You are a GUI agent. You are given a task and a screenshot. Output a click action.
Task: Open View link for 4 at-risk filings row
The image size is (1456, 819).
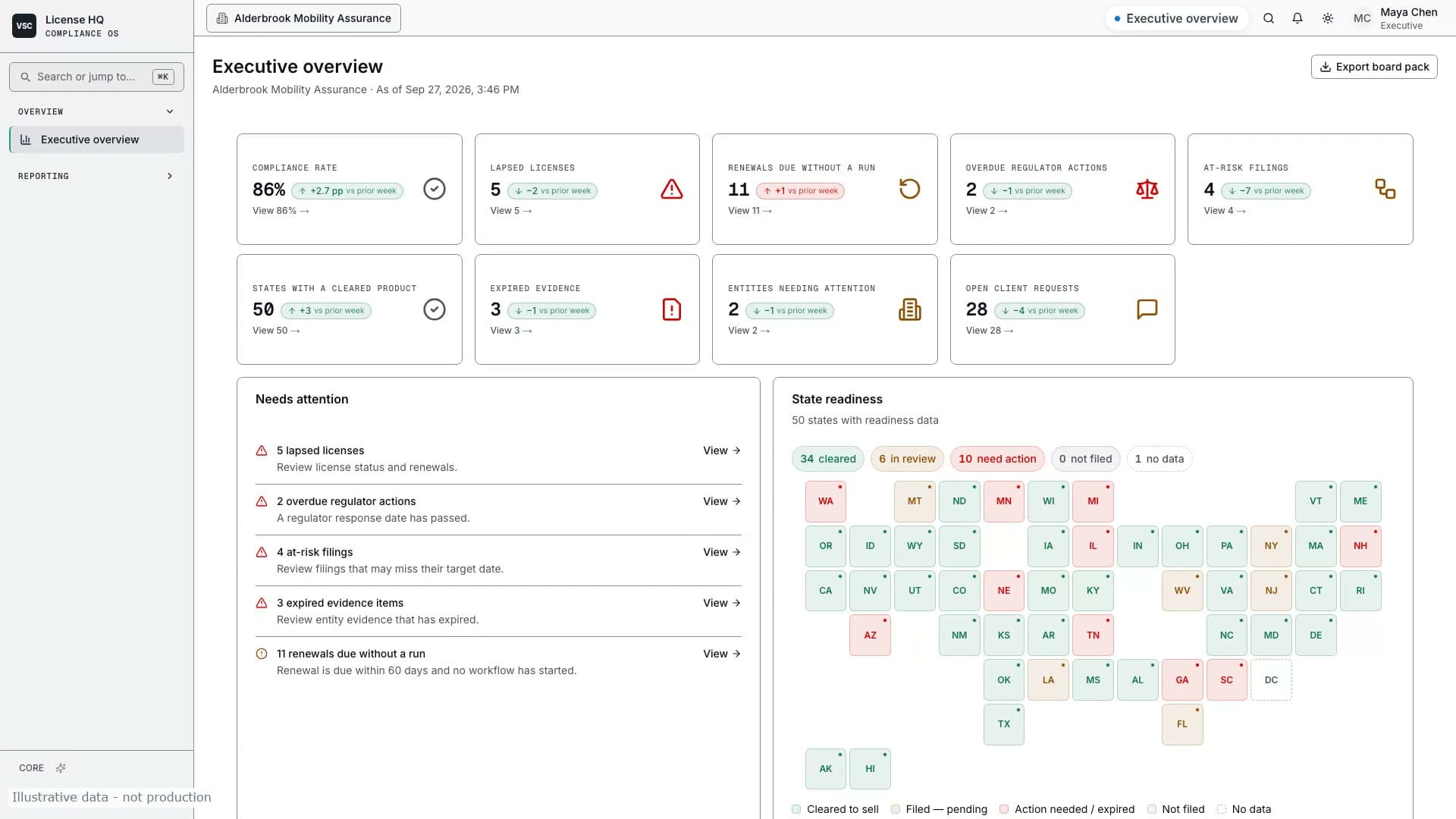click(x=722, y=552)
